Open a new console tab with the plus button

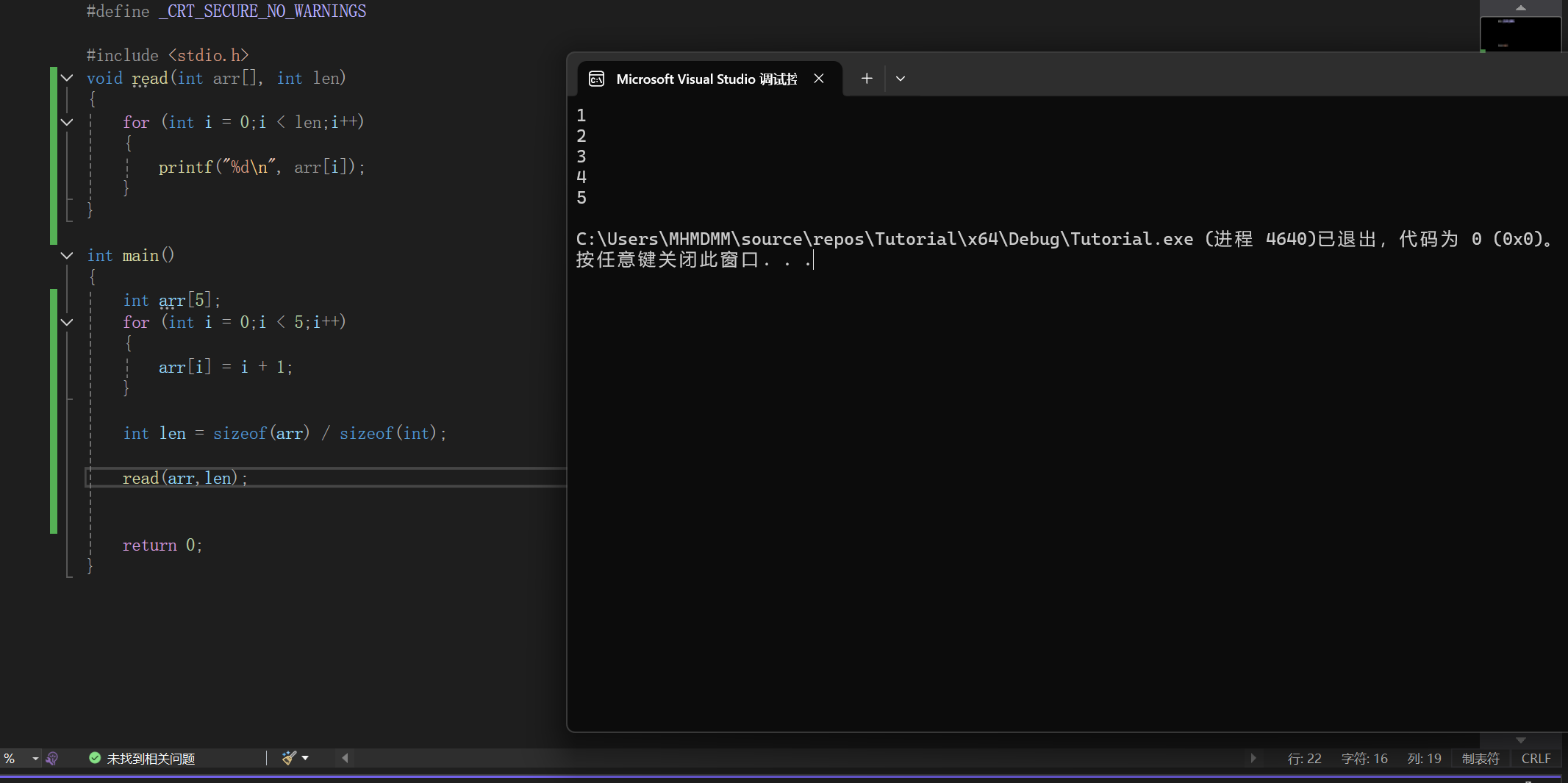pyautogui.click(x=867, y=79)
